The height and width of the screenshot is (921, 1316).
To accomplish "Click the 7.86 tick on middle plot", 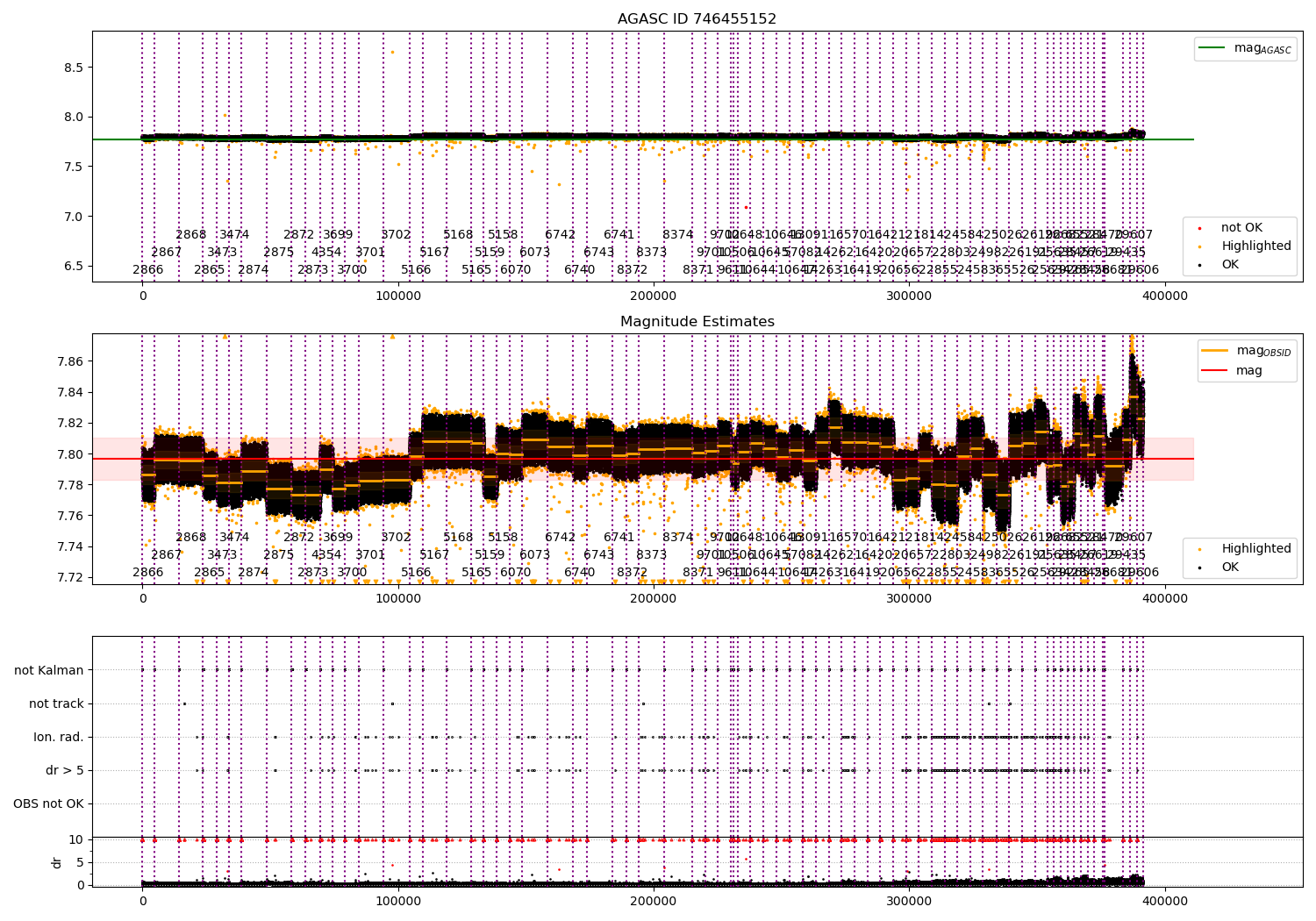I will pos(70,361).
